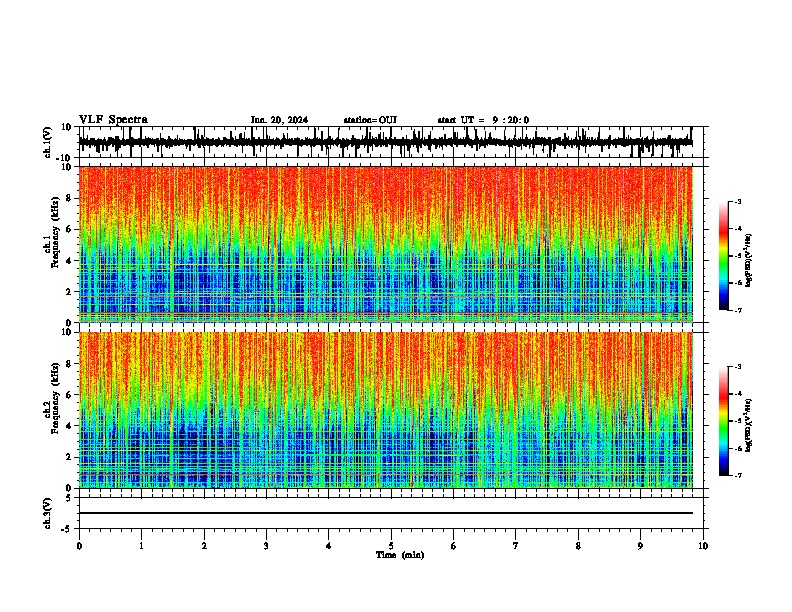Click the "-10" tick on ch.1(V) axis
The width and height of the screenshot is (792, 612).
pos(65,158)
